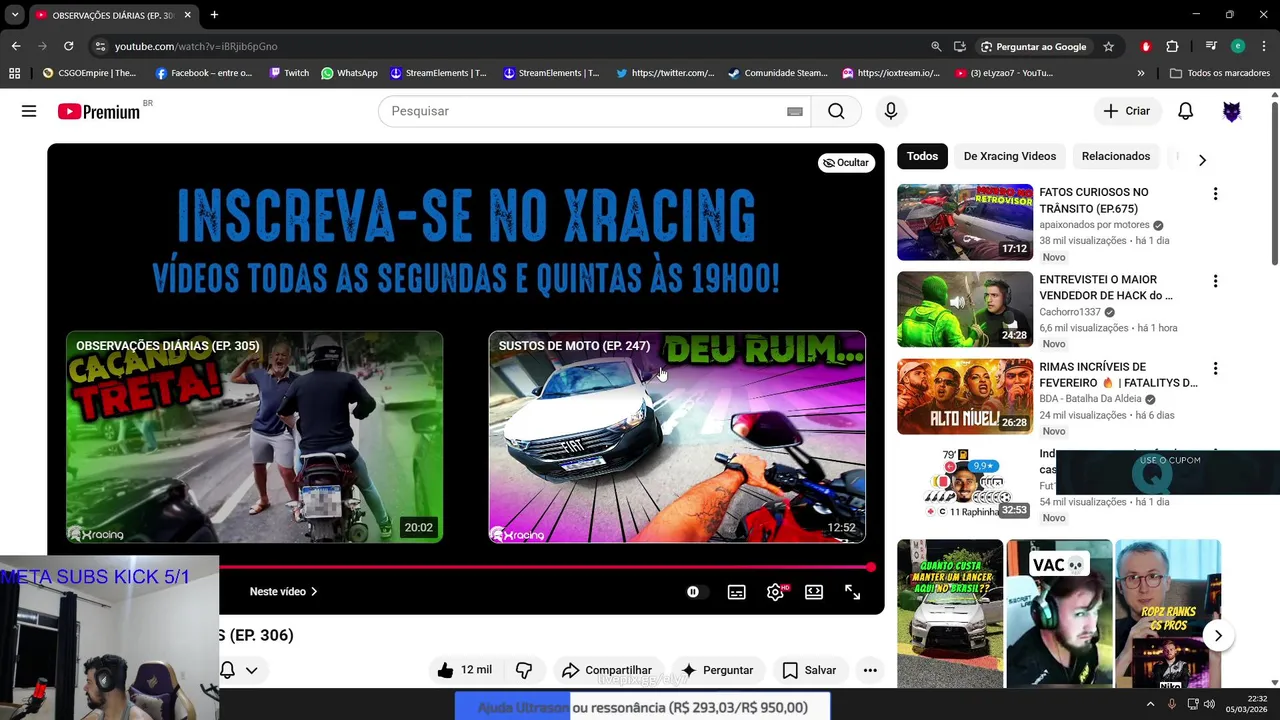Start voice search with microphone
1280x720 pixels.
891,111
